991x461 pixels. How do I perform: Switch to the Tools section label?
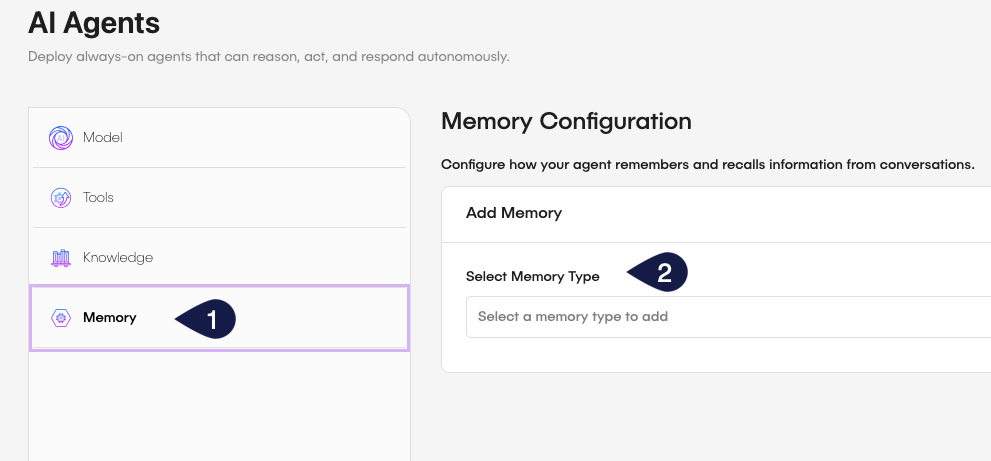tap(98, 198)
